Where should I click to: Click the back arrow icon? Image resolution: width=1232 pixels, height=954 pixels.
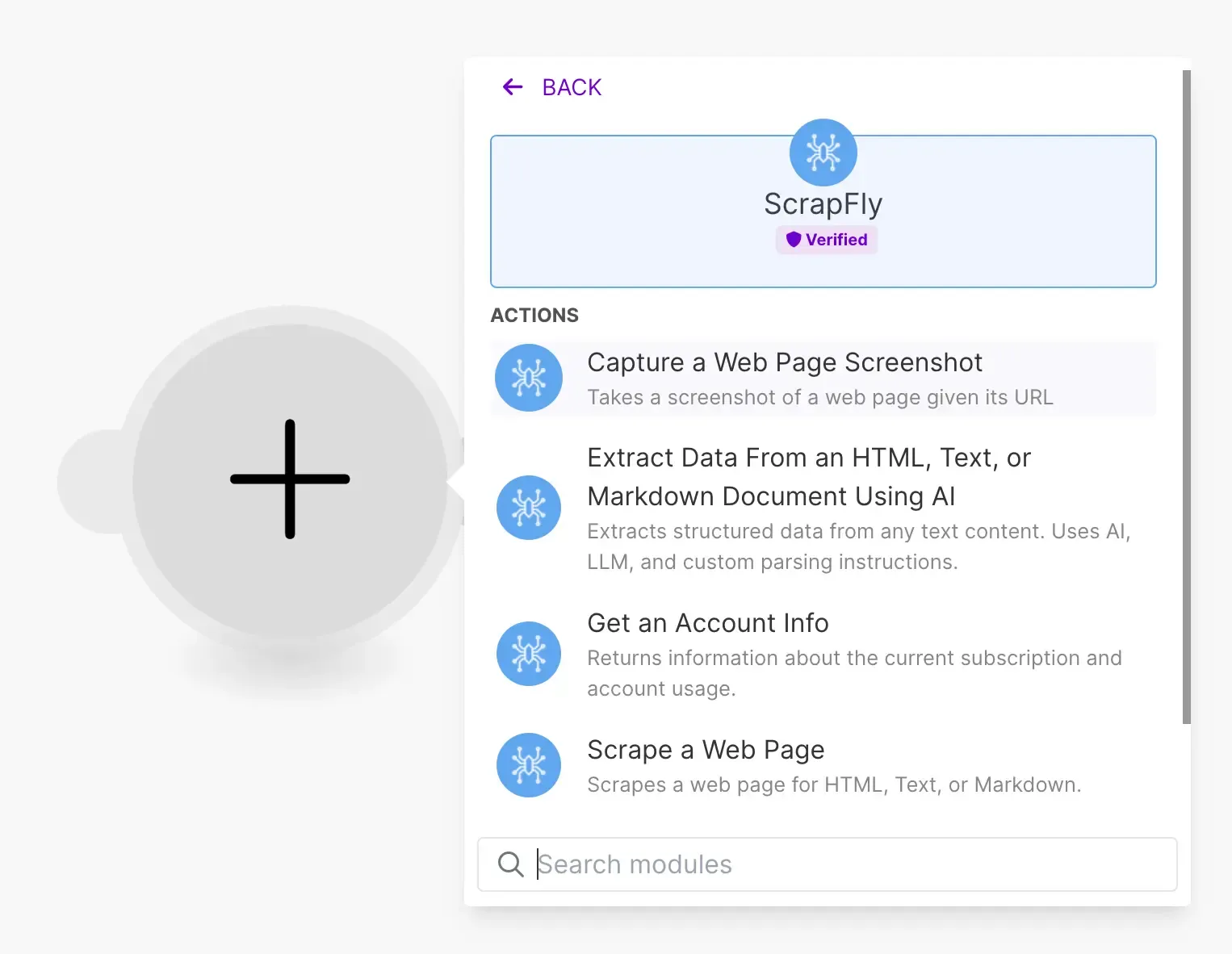point(512,86)
